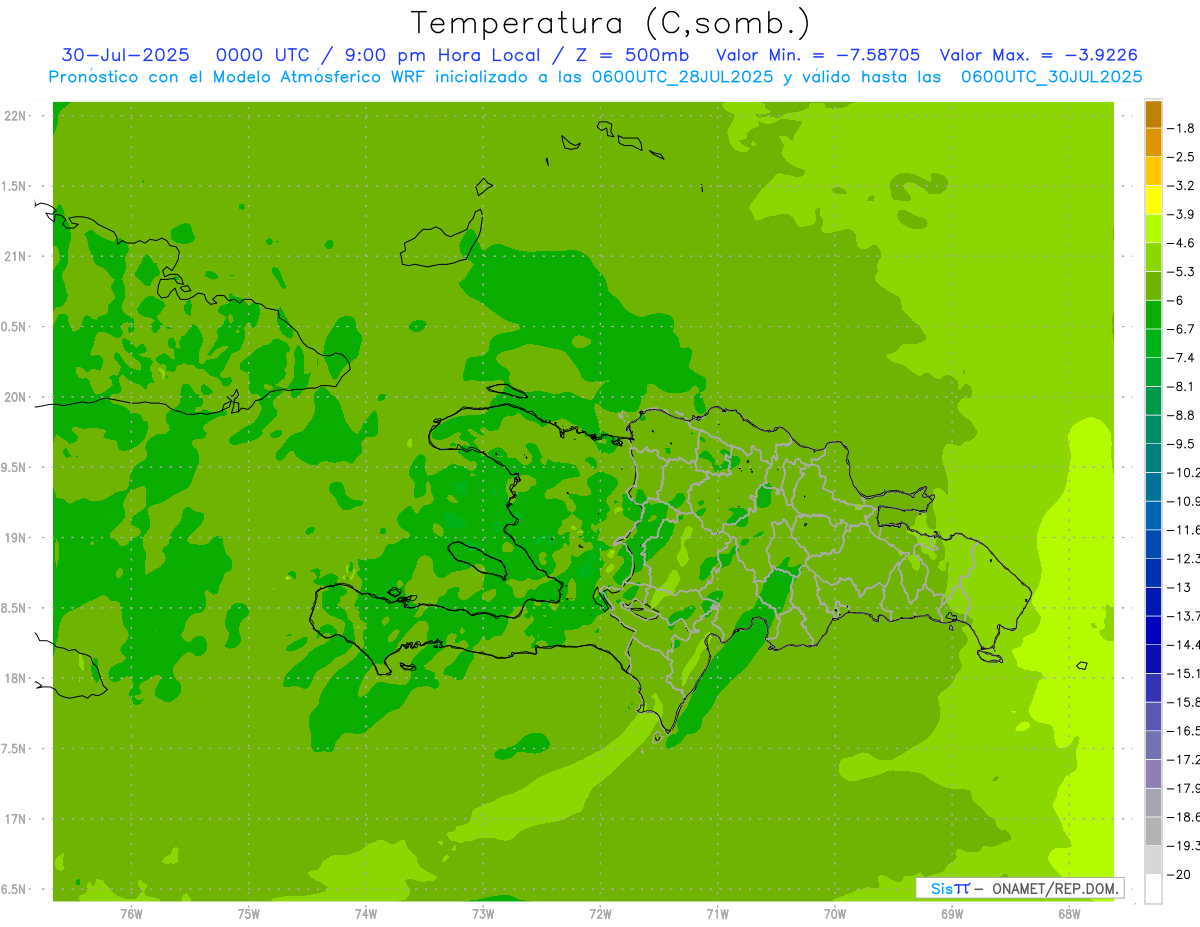
Task: Click the 70W longitude label
Action: 834,914
